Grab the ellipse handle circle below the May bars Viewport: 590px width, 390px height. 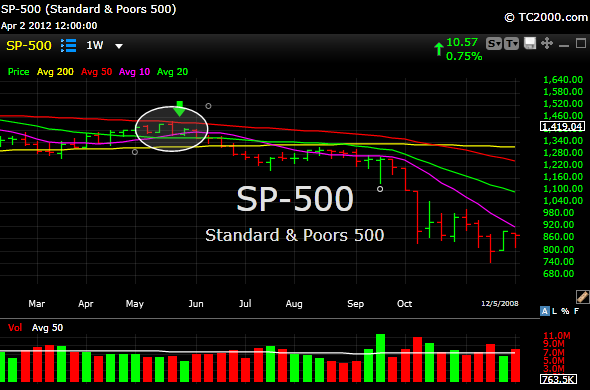click(x=135, y=152)
